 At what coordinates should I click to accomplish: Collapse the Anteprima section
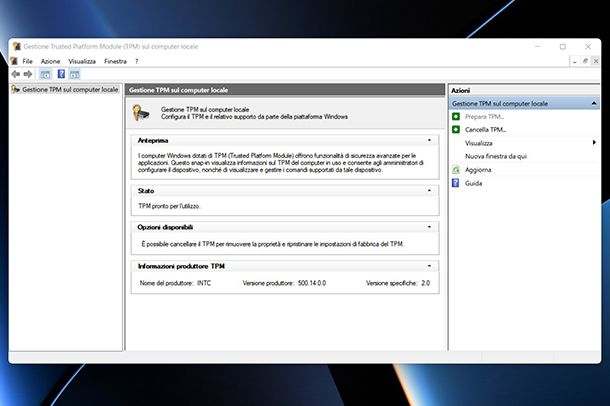[429, 140]
